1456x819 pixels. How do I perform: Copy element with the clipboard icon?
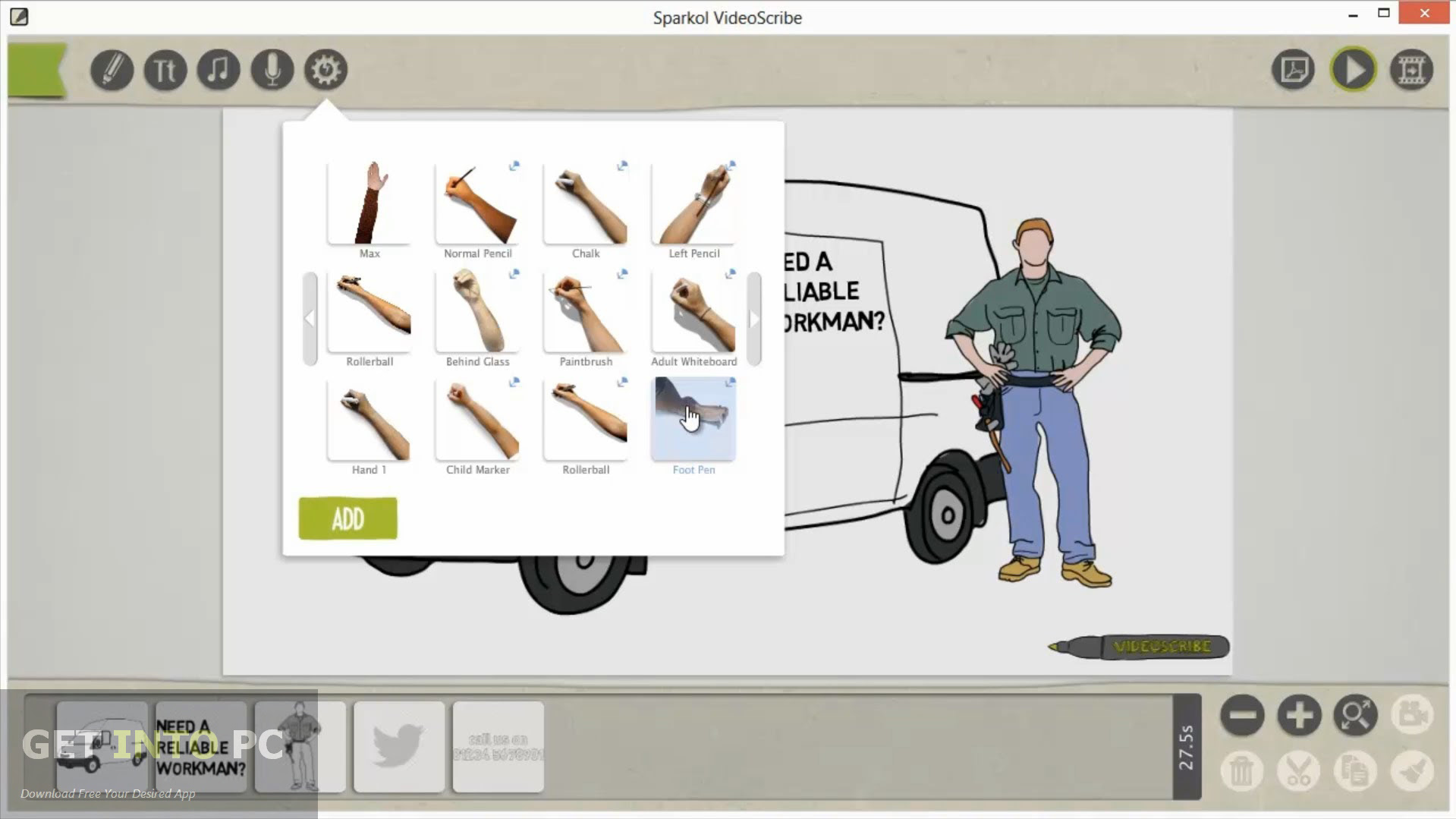click(x=1355, y=771)
